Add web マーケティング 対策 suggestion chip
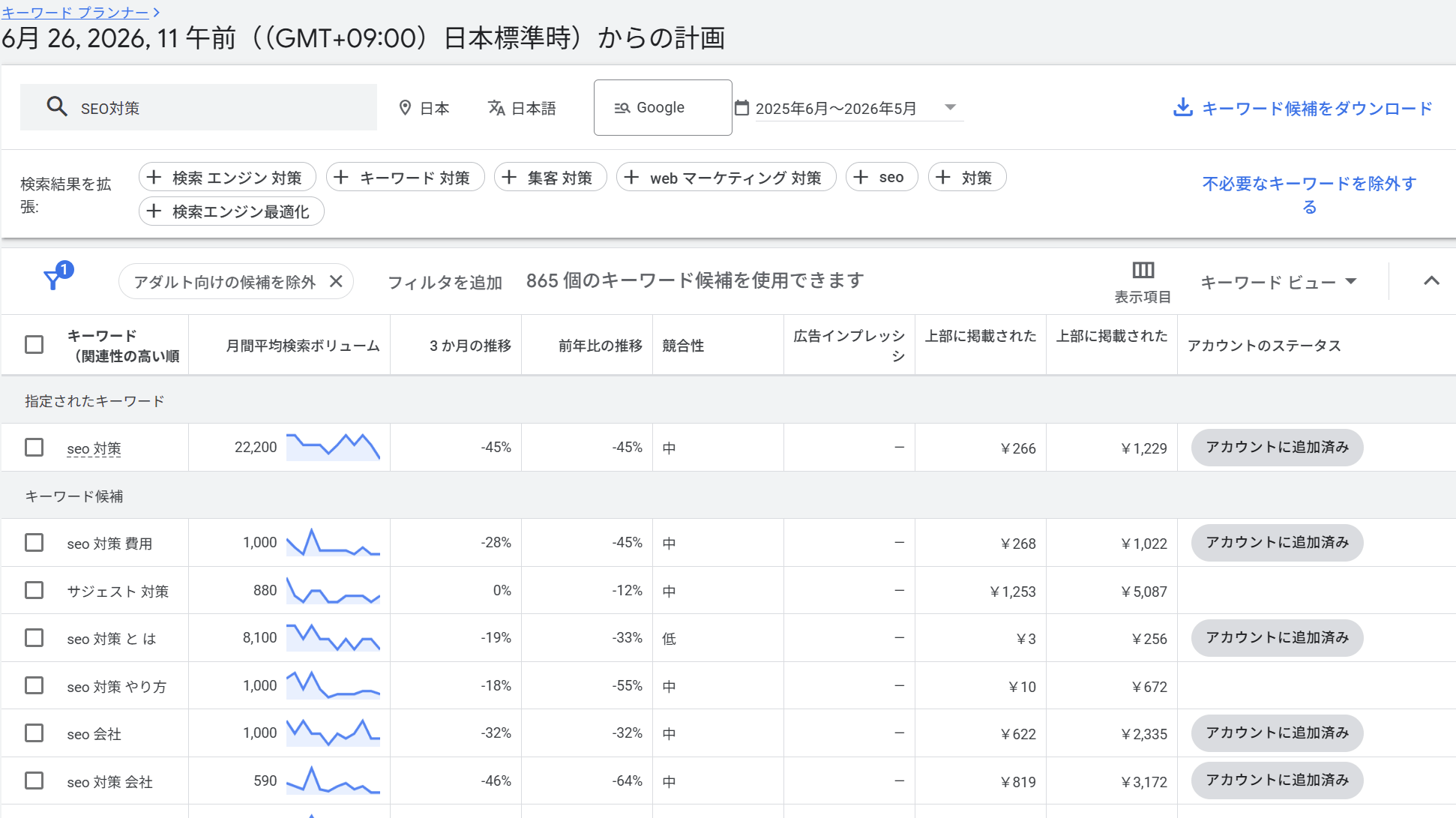Viewport: 1456px width, 818px height. coord(726,177)
